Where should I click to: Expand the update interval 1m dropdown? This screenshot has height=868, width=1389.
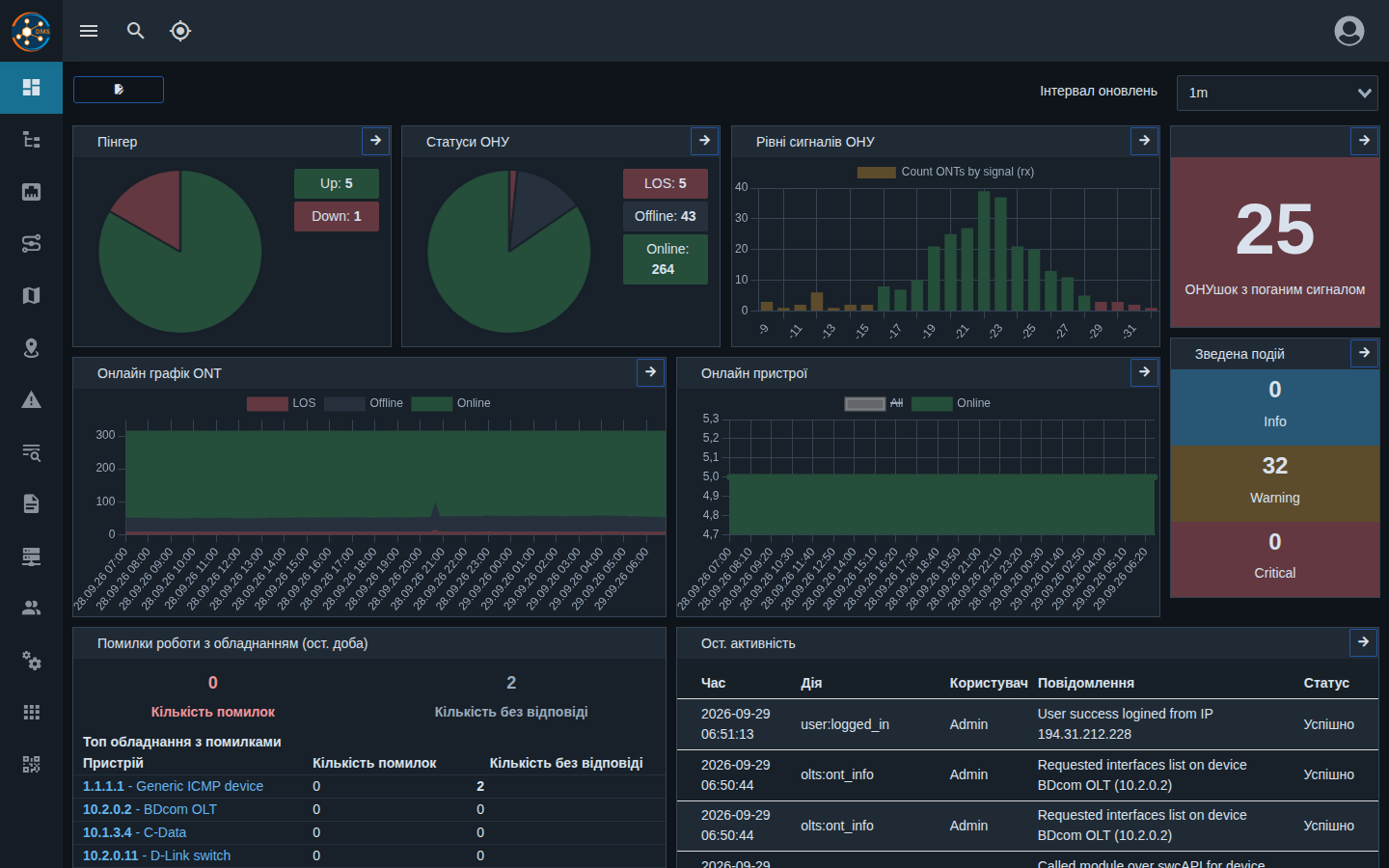click(1277, 93)
